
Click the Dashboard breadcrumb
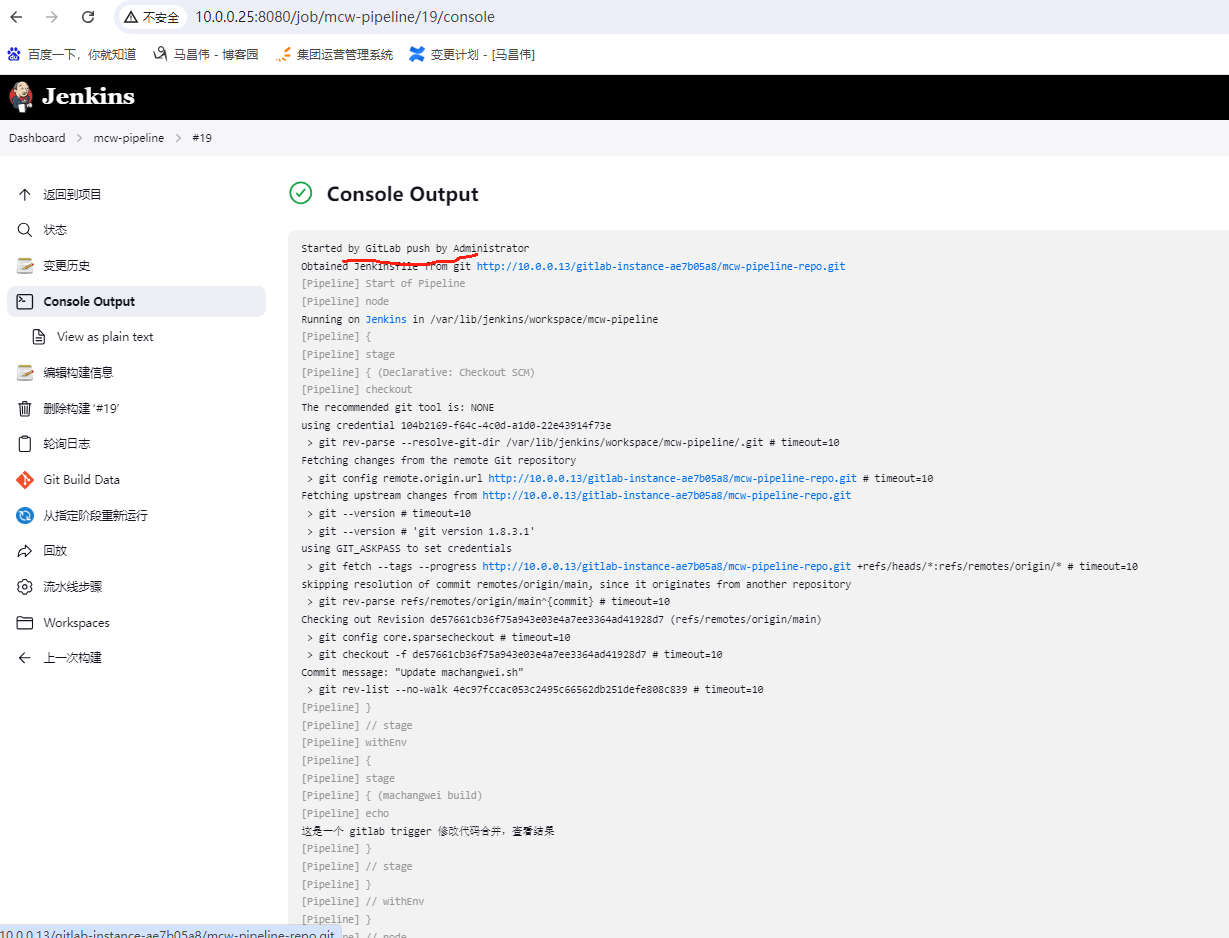37,138
